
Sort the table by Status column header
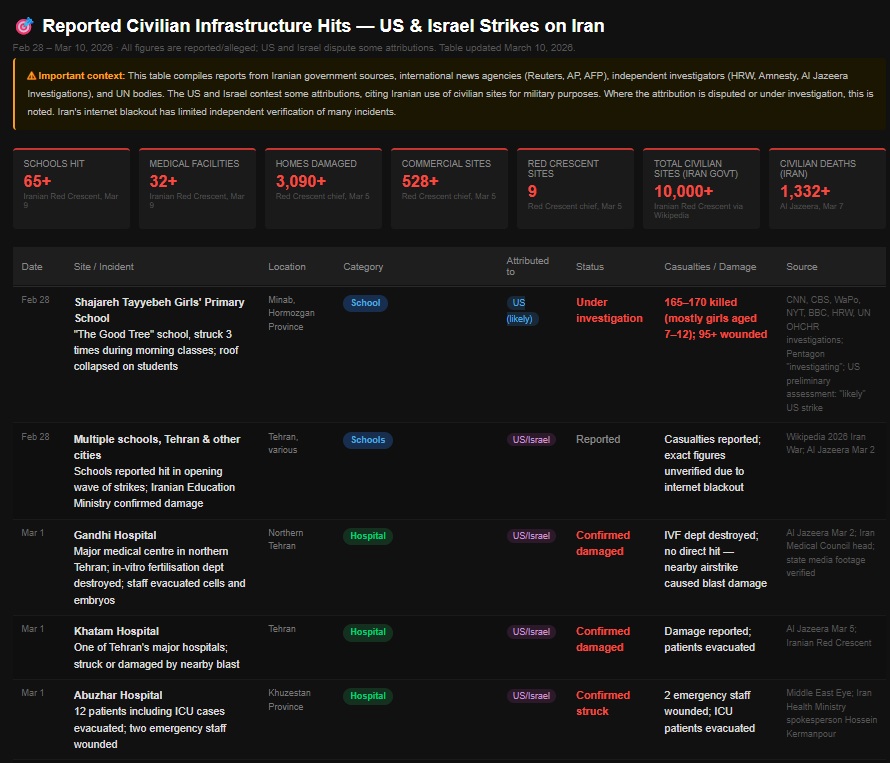[x=590, y=267]
